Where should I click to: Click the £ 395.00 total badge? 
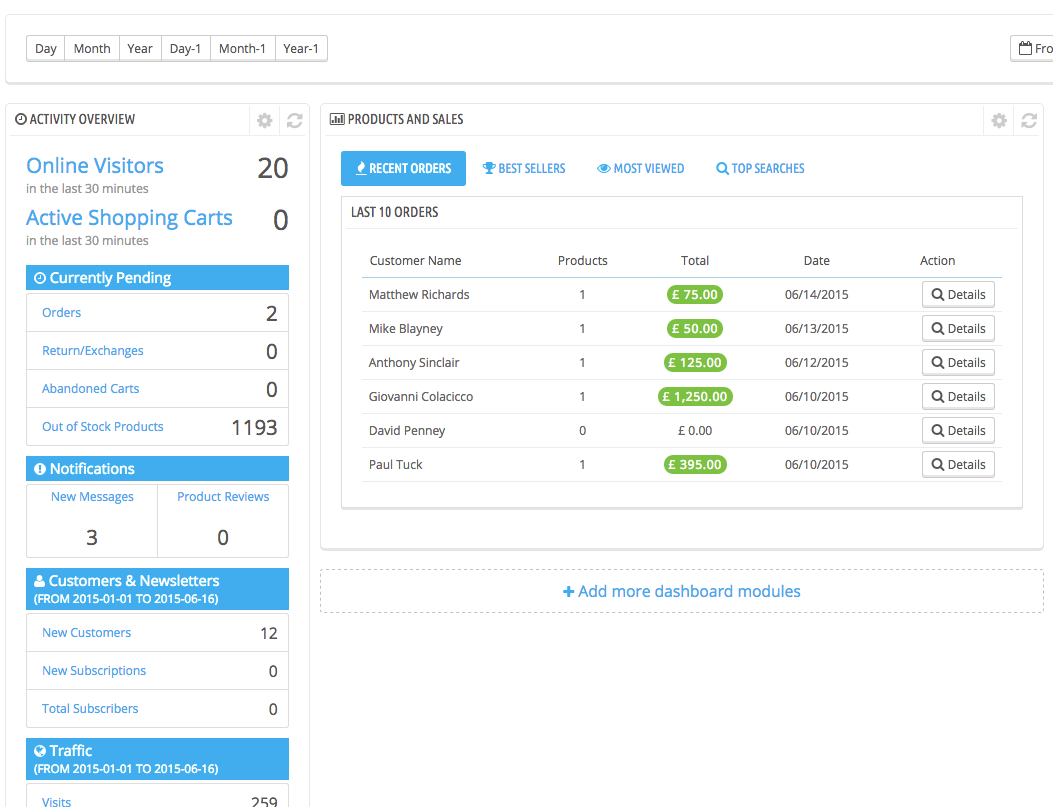695,465
